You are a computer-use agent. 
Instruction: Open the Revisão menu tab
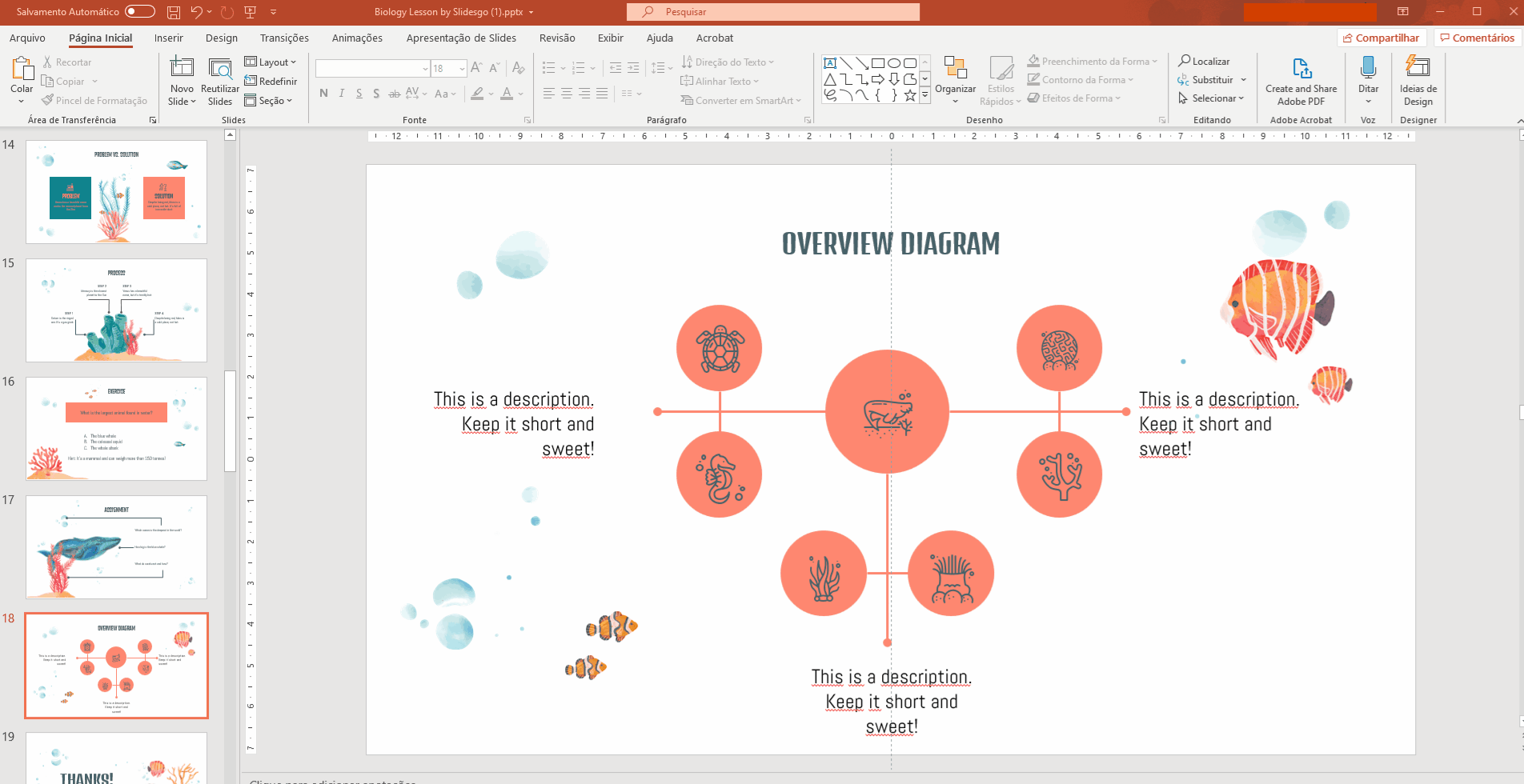click(557, 38)
